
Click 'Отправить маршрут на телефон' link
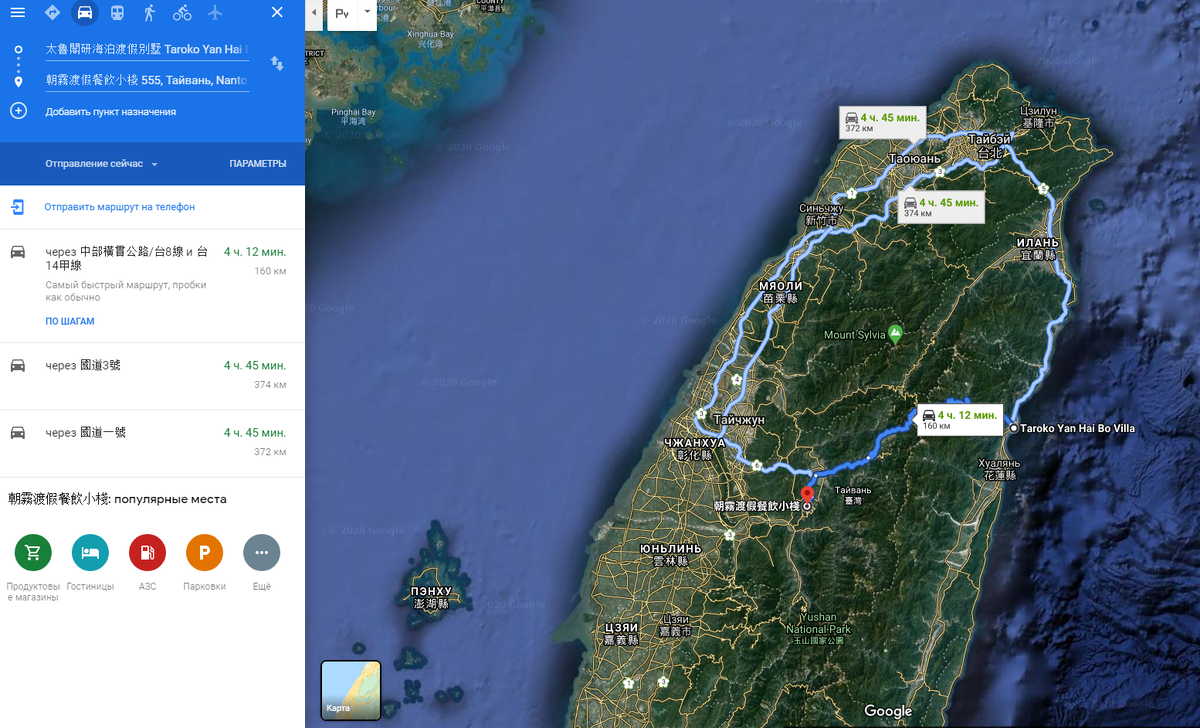coord(119,207)
